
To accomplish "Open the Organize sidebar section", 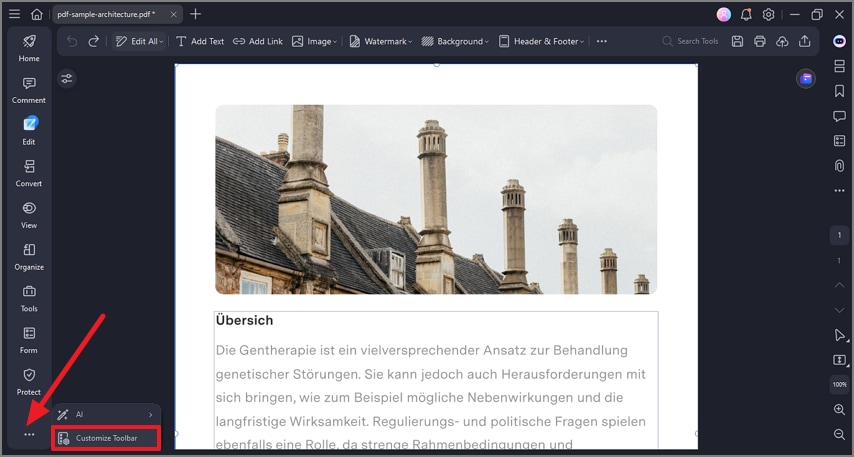I will click(29, 257).
